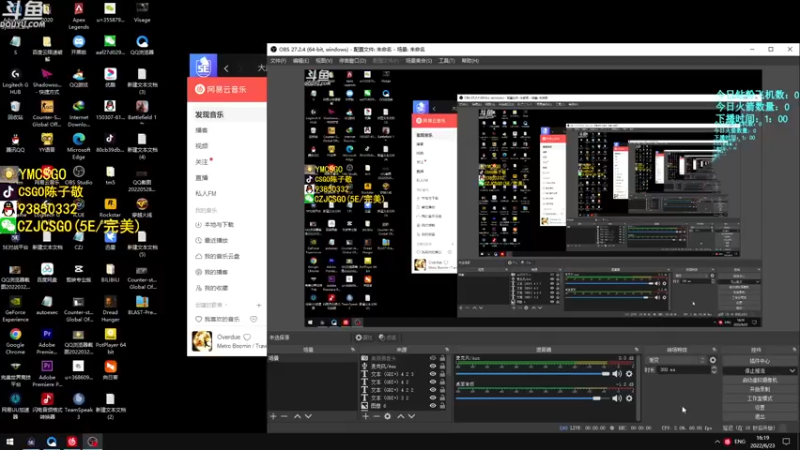
Task: Open settings gear for mic/Aux audio
Action: point(629,374)
